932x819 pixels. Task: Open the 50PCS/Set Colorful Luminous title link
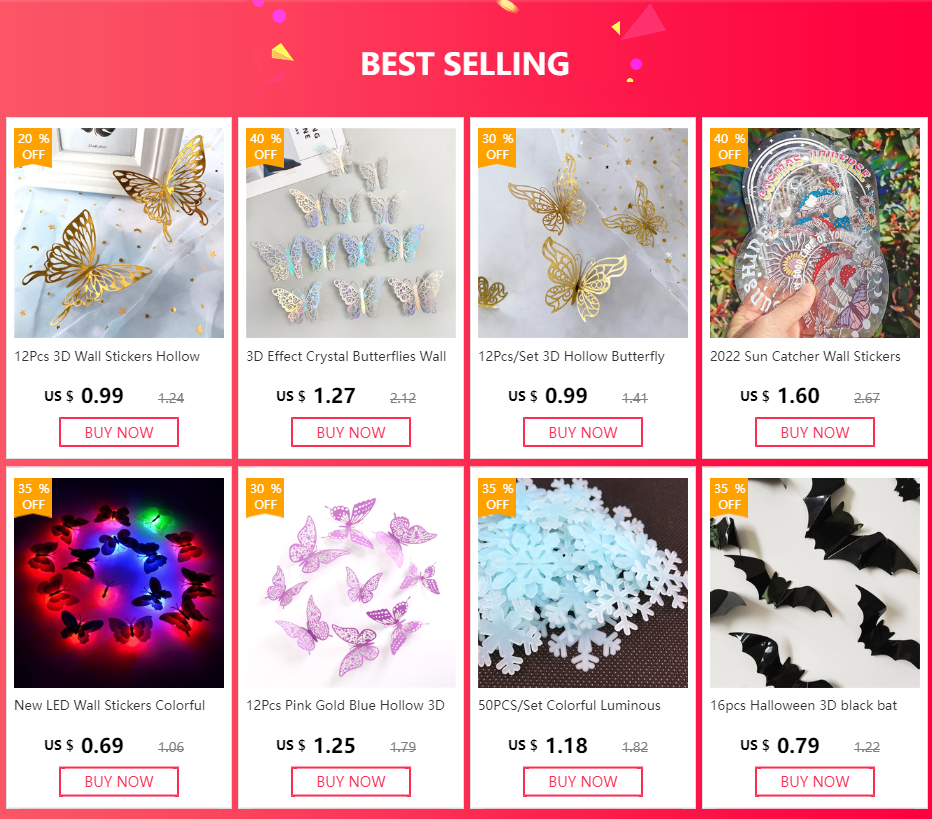coord(569,705)
